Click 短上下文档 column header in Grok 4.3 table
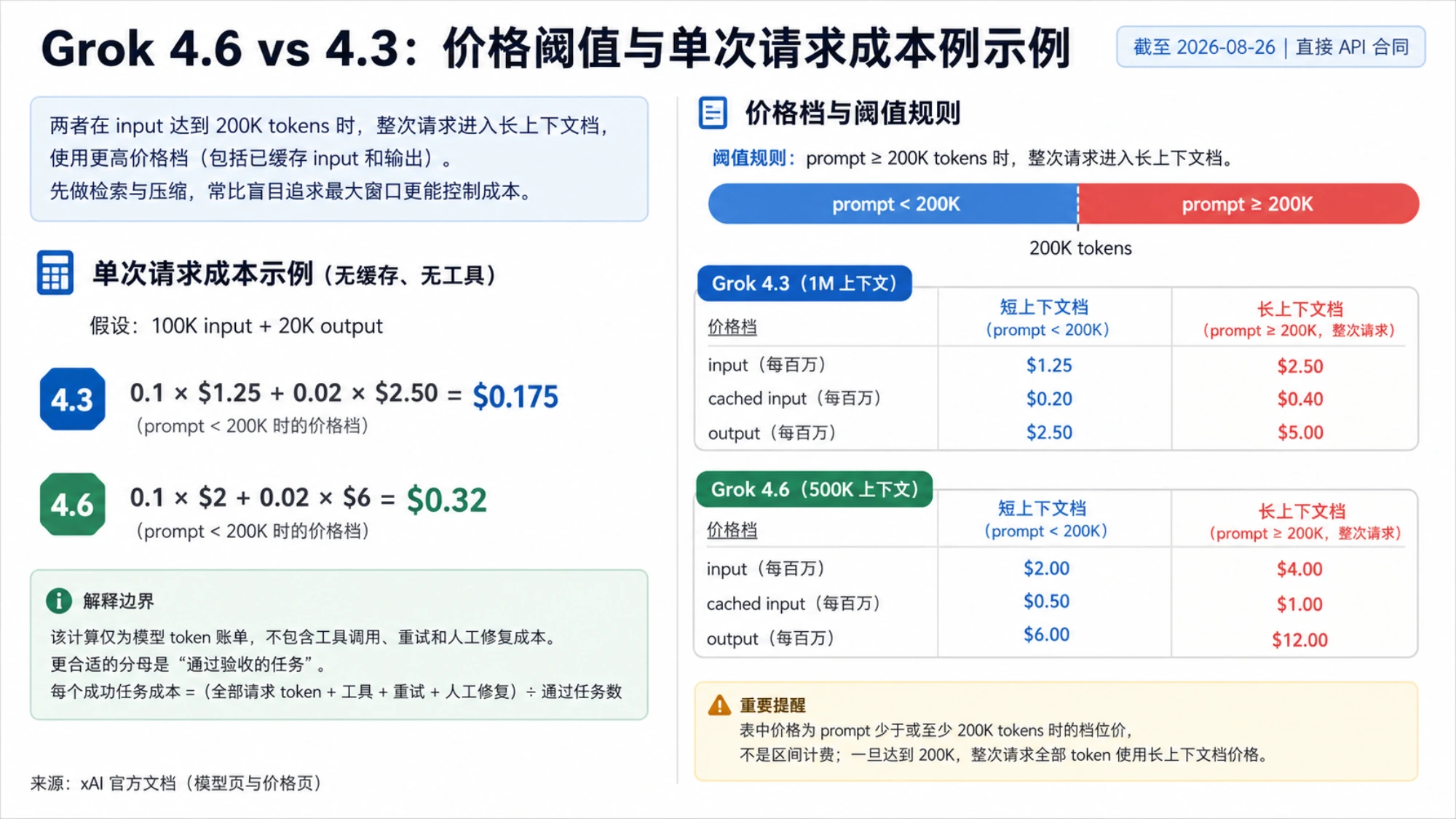The height and width of the screenshot is (819, 1456). click(x=1047, y=317)
